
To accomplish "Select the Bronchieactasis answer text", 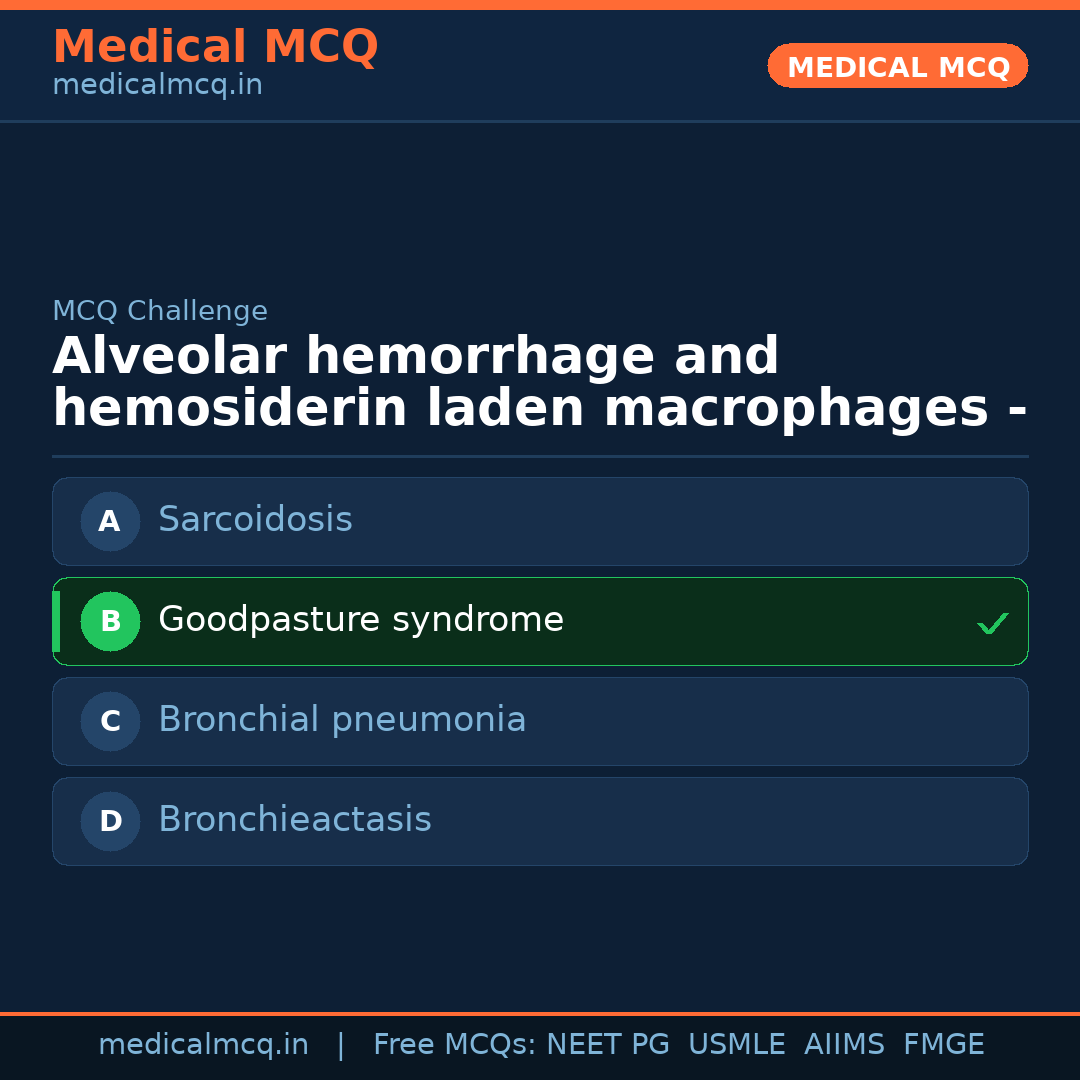I will [x=295, y=820].
